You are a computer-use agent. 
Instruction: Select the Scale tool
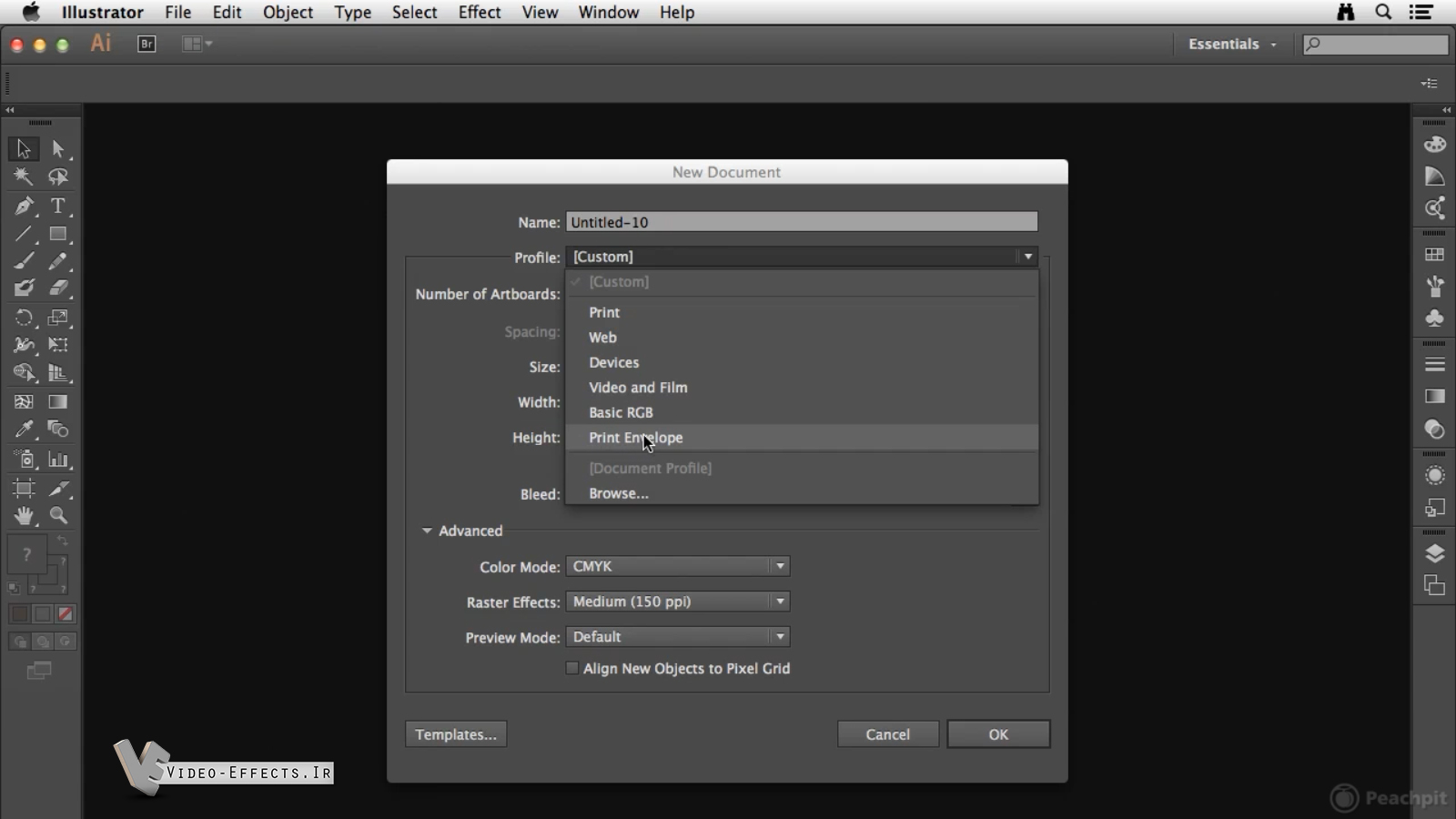(58, 318)
